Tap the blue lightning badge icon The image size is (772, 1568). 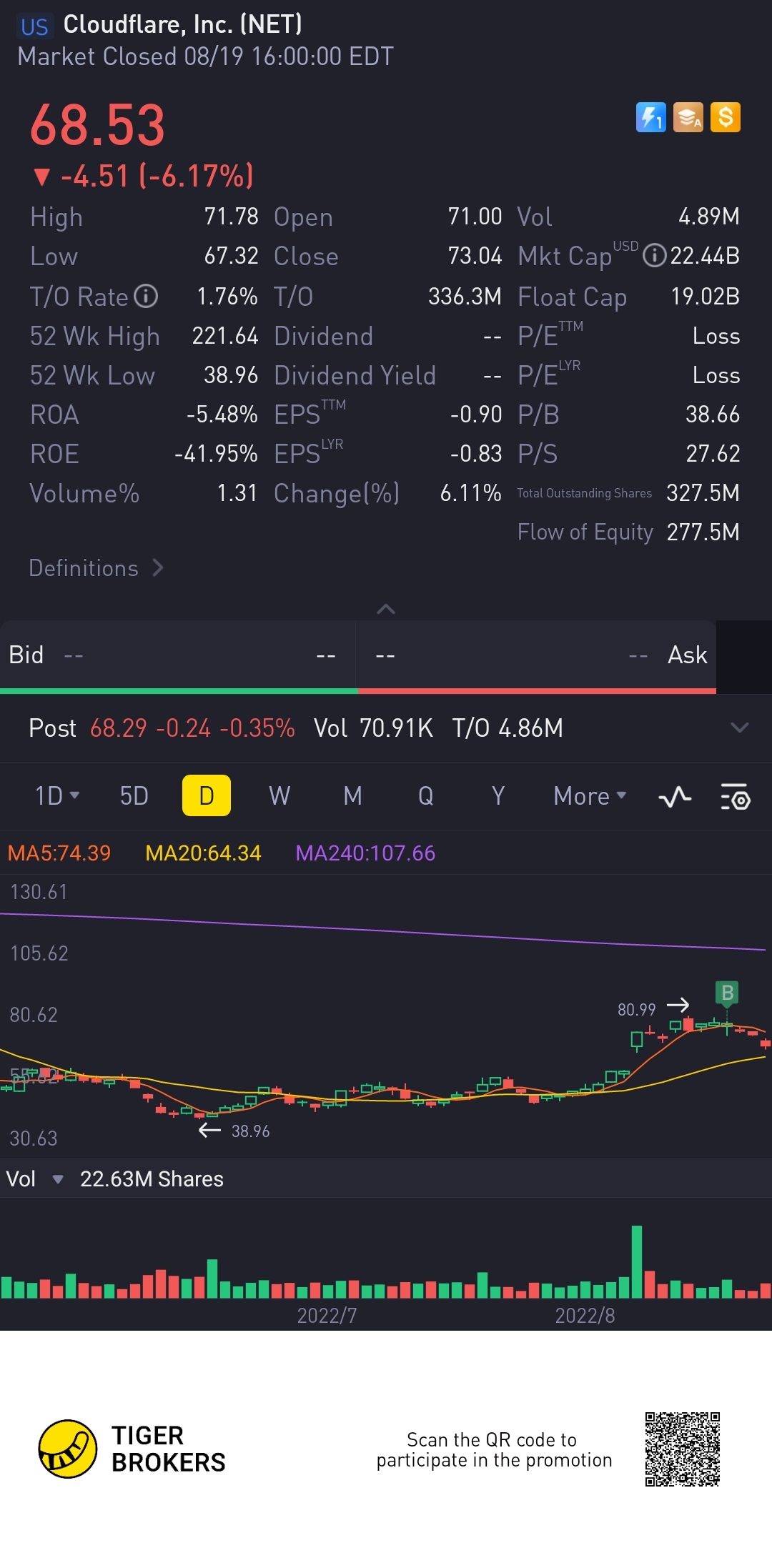[650, 117]
